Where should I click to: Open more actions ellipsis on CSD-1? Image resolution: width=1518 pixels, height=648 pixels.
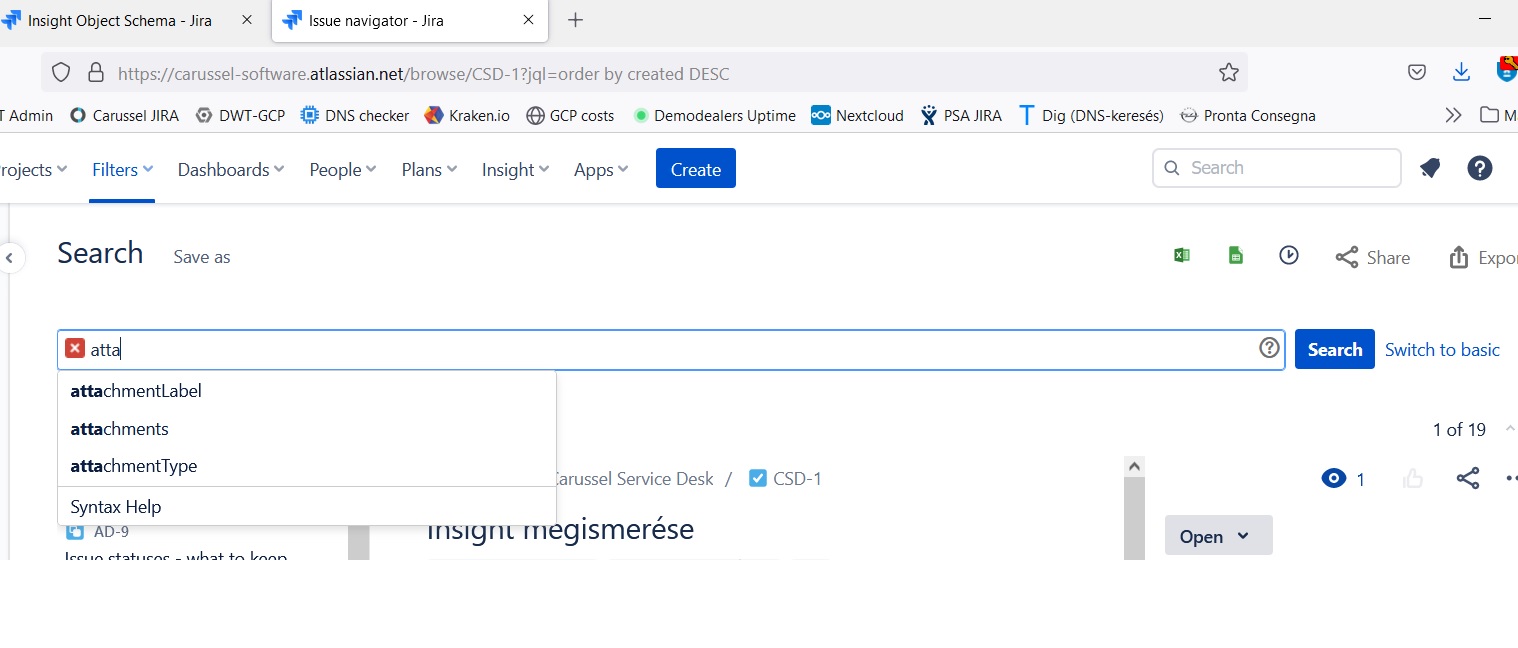coord(1512,478)
